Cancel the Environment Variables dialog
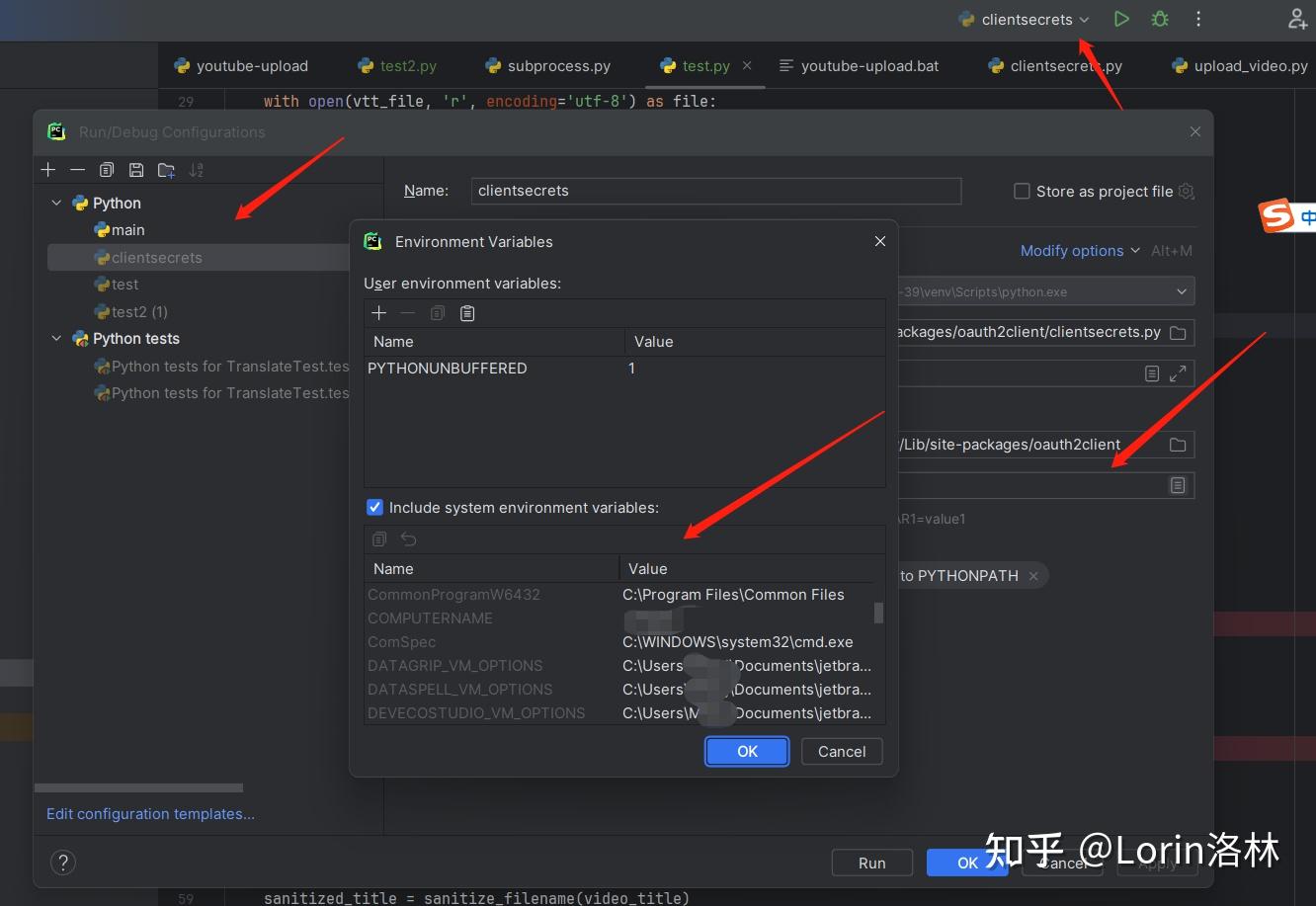The image size is (1316, 906). [x=842, y=752]
